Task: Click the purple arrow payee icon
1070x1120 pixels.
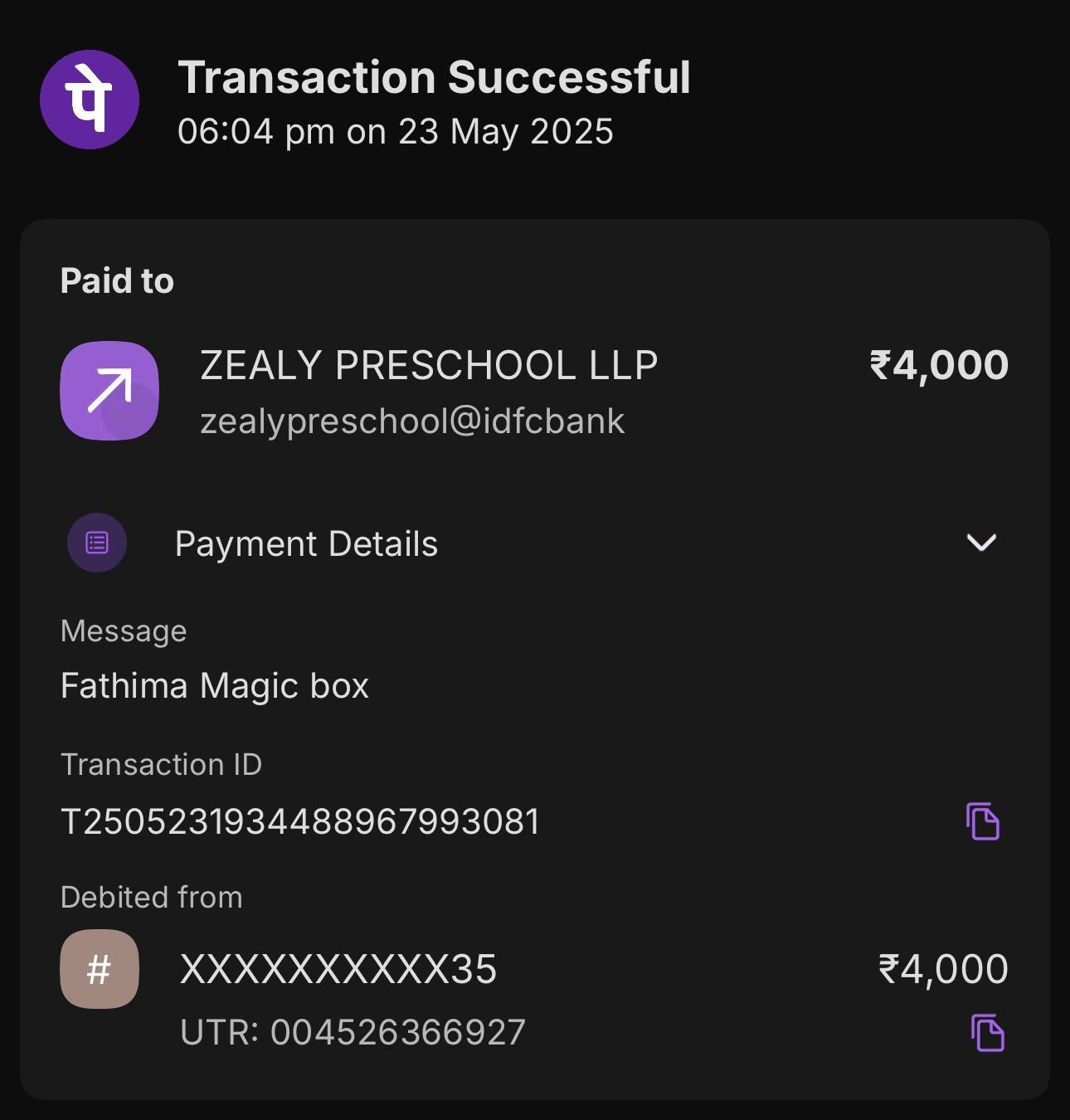Action: coord(109,390)
